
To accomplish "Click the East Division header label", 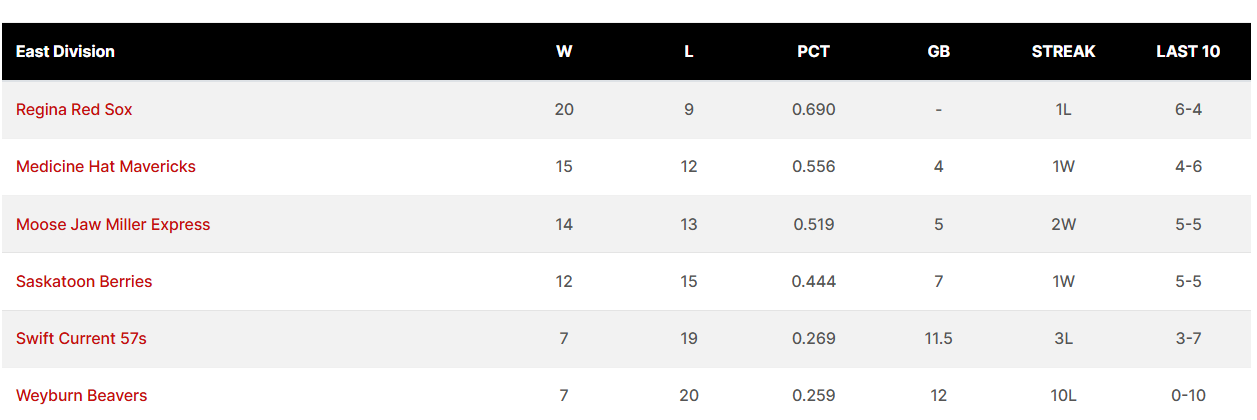I will 65,51.
